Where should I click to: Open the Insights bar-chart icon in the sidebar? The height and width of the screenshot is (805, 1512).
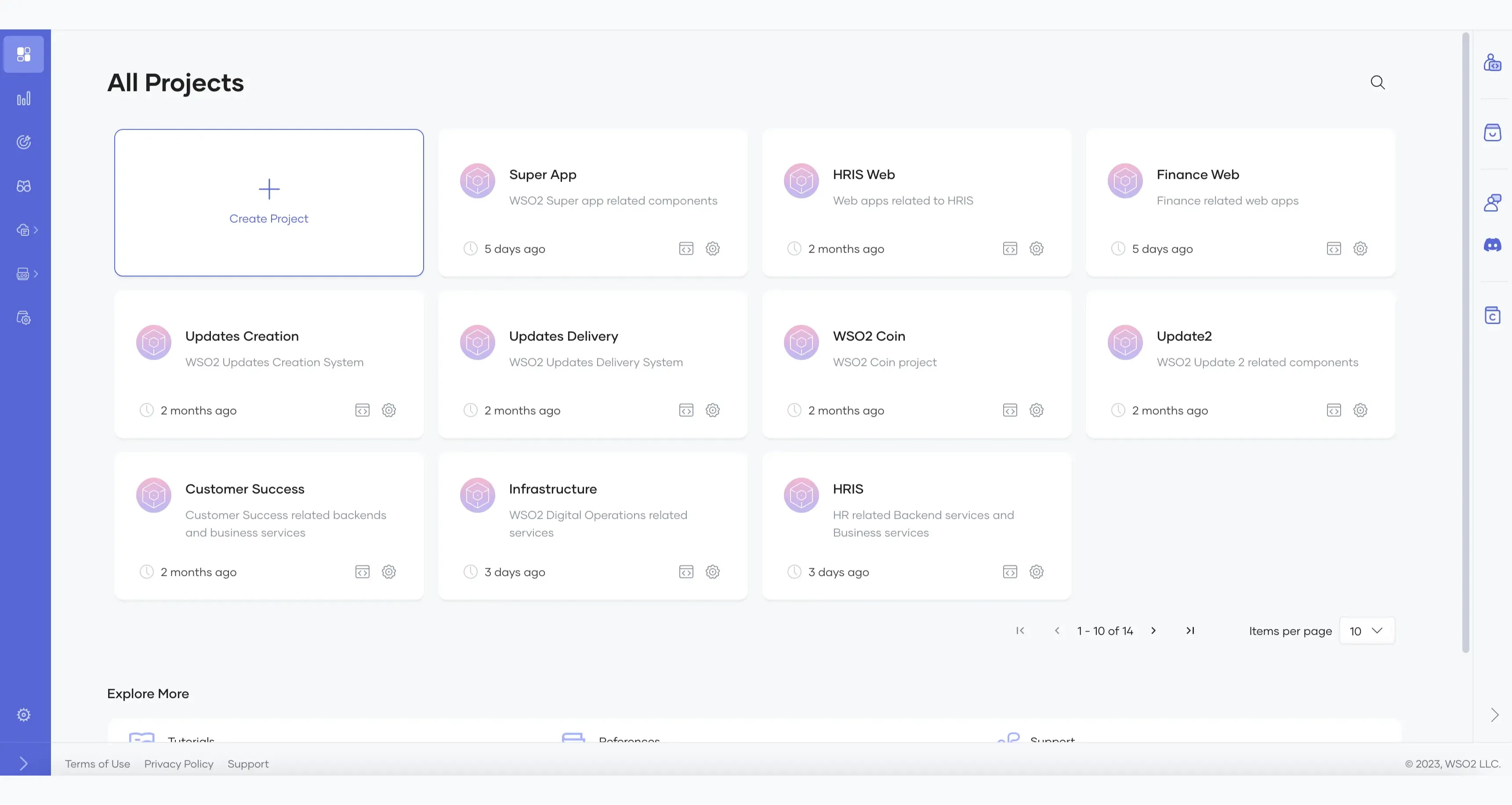pos(24,98)
